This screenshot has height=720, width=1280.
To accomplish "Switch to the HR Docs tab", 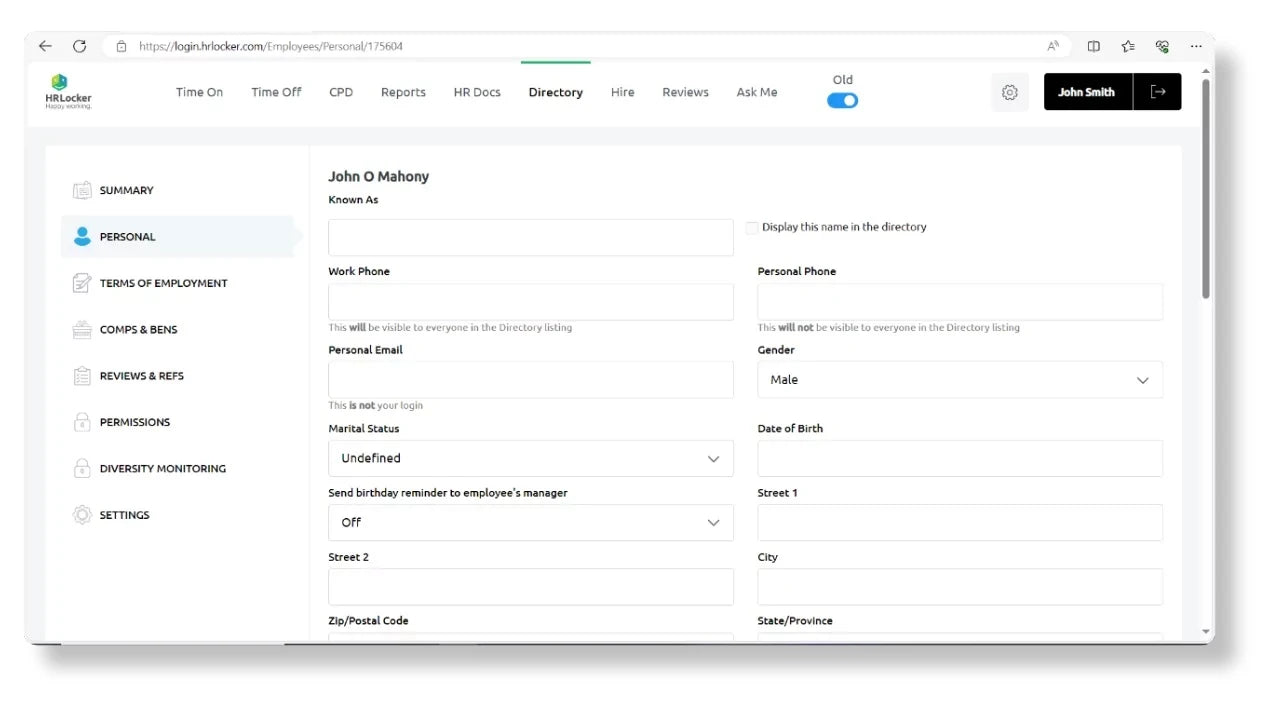I will pos(477,92).
